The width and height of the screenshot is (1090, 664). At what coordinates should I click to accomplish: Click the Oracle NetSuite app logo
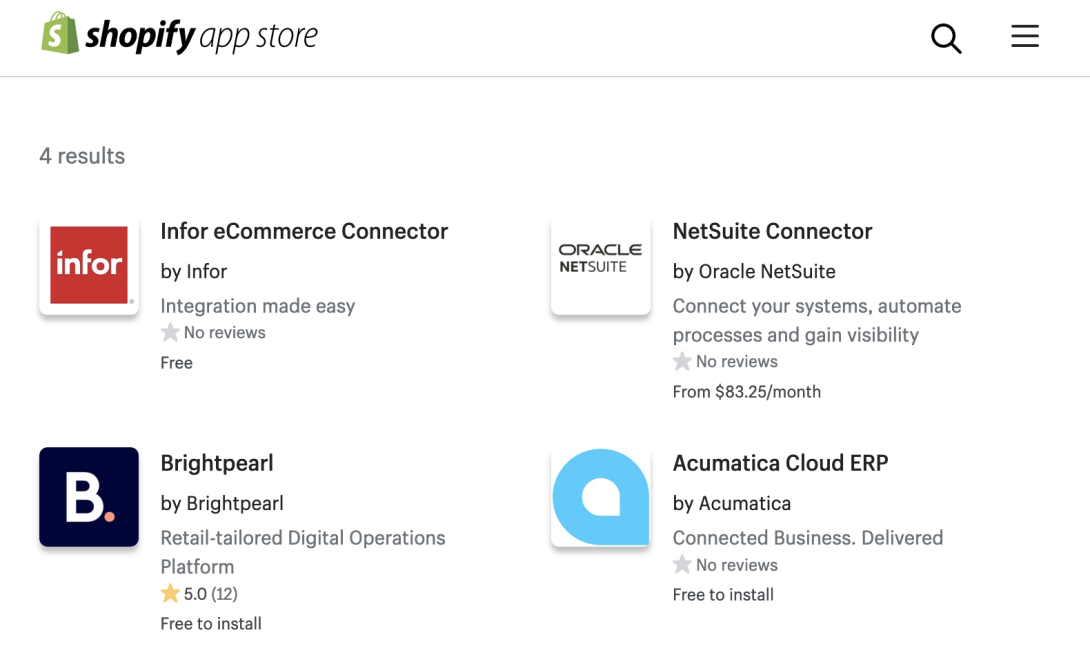pos(600,265)
